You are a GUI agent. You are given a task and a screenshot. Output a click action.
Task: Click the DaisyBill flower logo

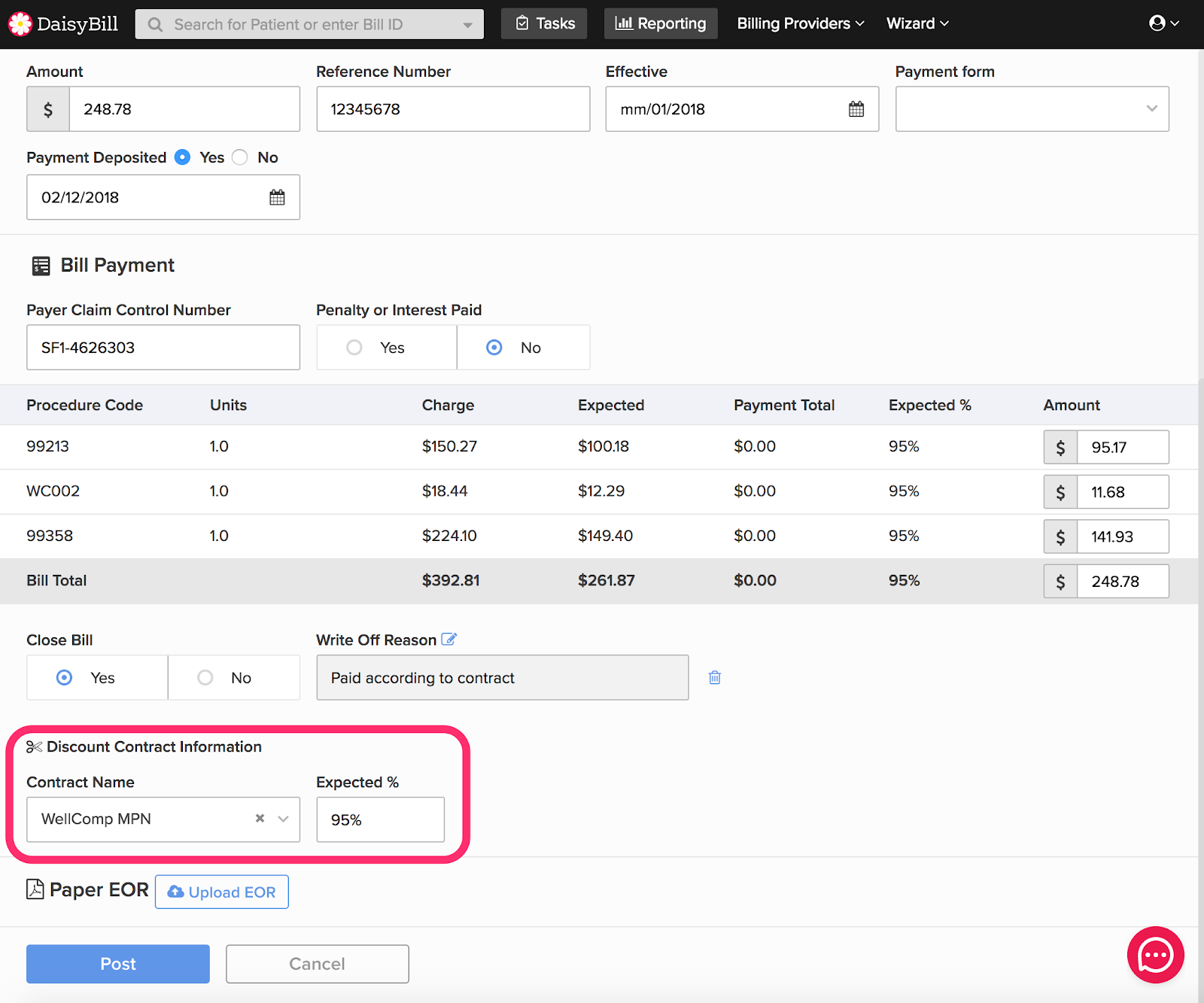(x=20, y=24)
